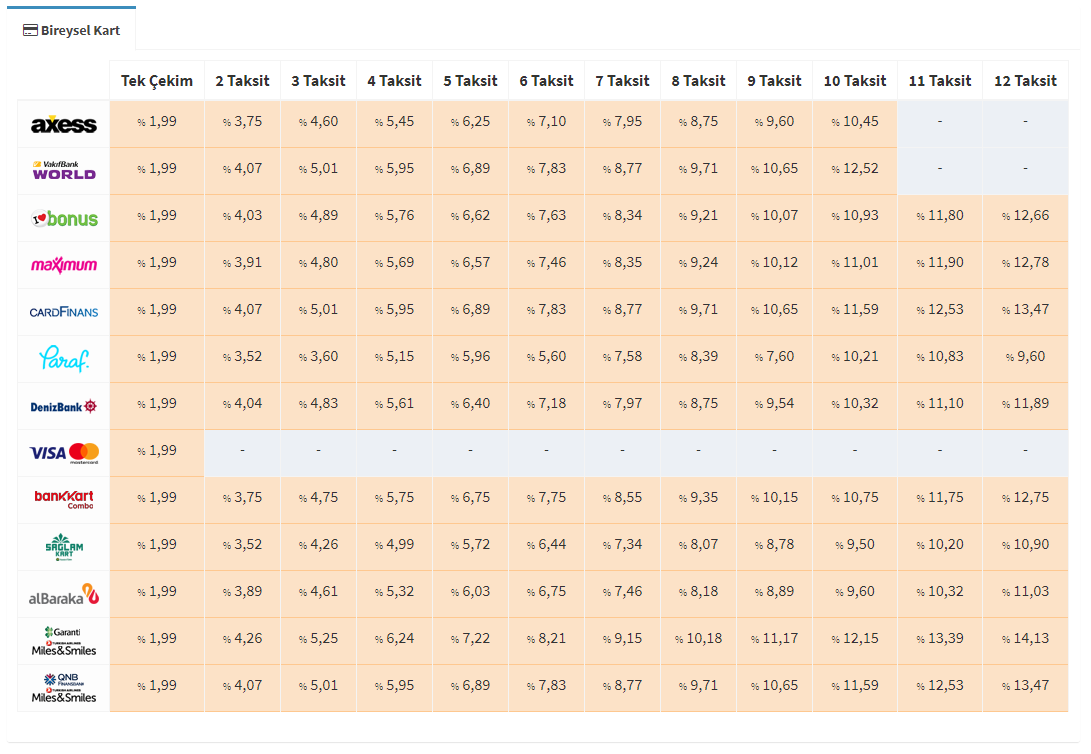
Task: Click the CardFinans logo
Action: 64,312
